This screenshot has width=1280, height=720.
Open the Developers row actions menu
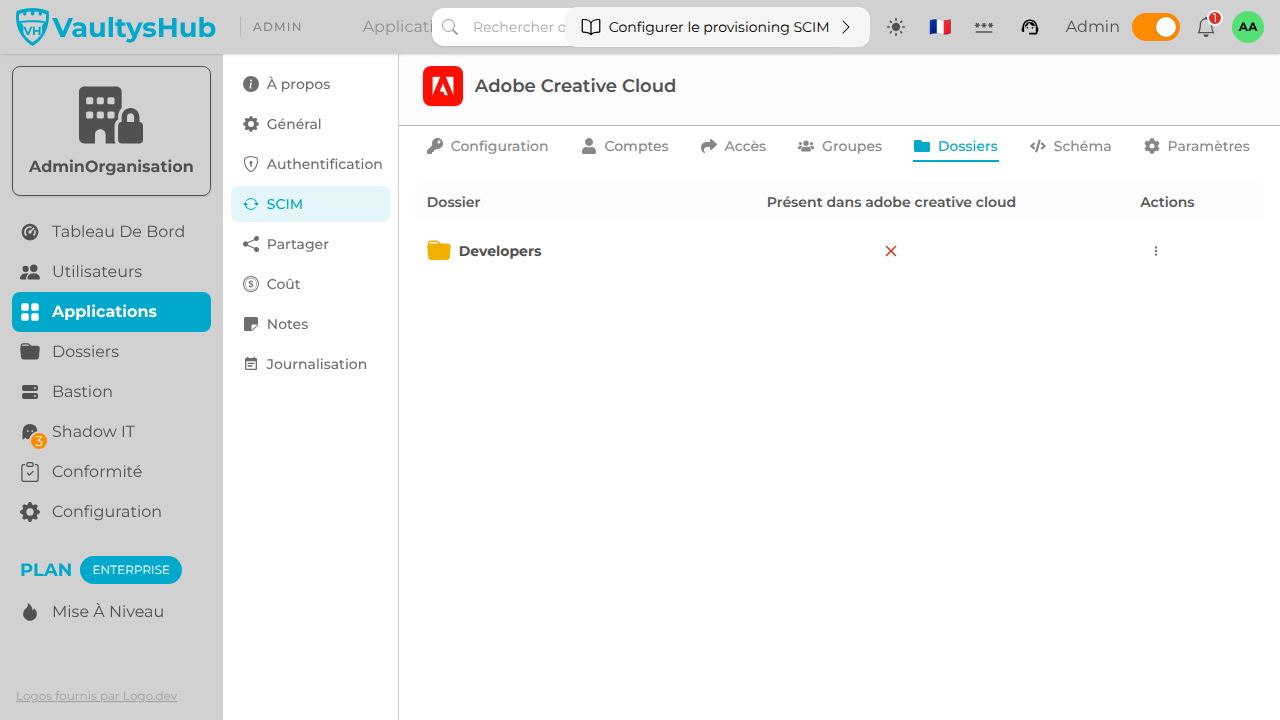pos(1156,251)
